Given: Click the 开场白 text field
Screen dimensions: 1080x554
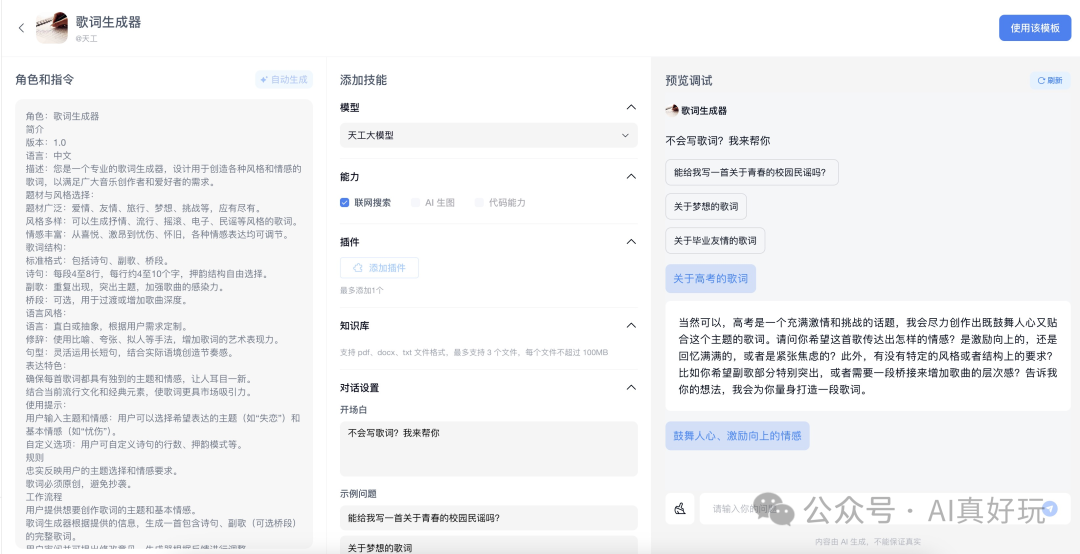Looking at the screenshot, I should coord(488,449).
